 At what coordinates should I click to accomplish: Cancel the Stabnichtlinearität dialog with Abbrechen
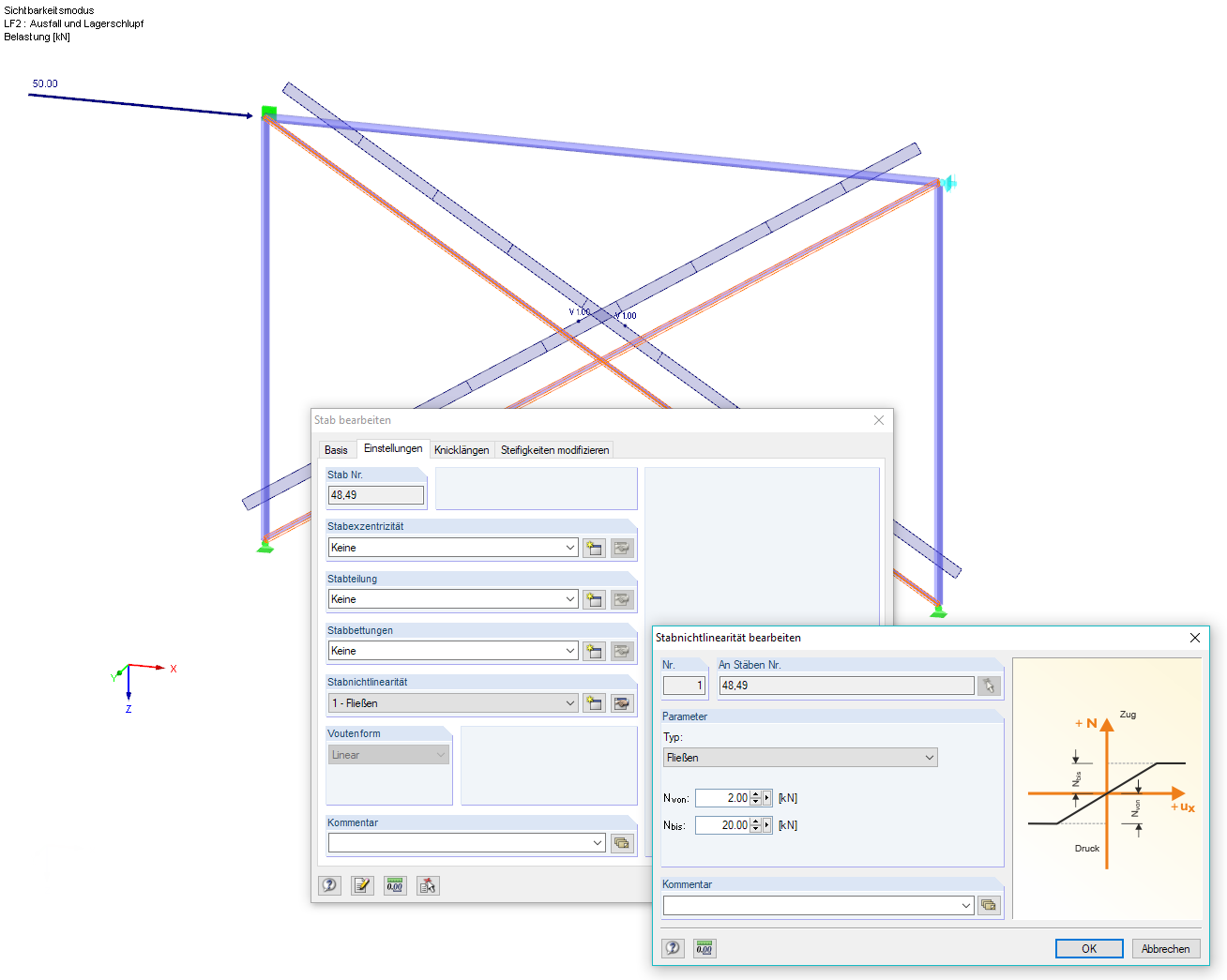coord(1165,948)
